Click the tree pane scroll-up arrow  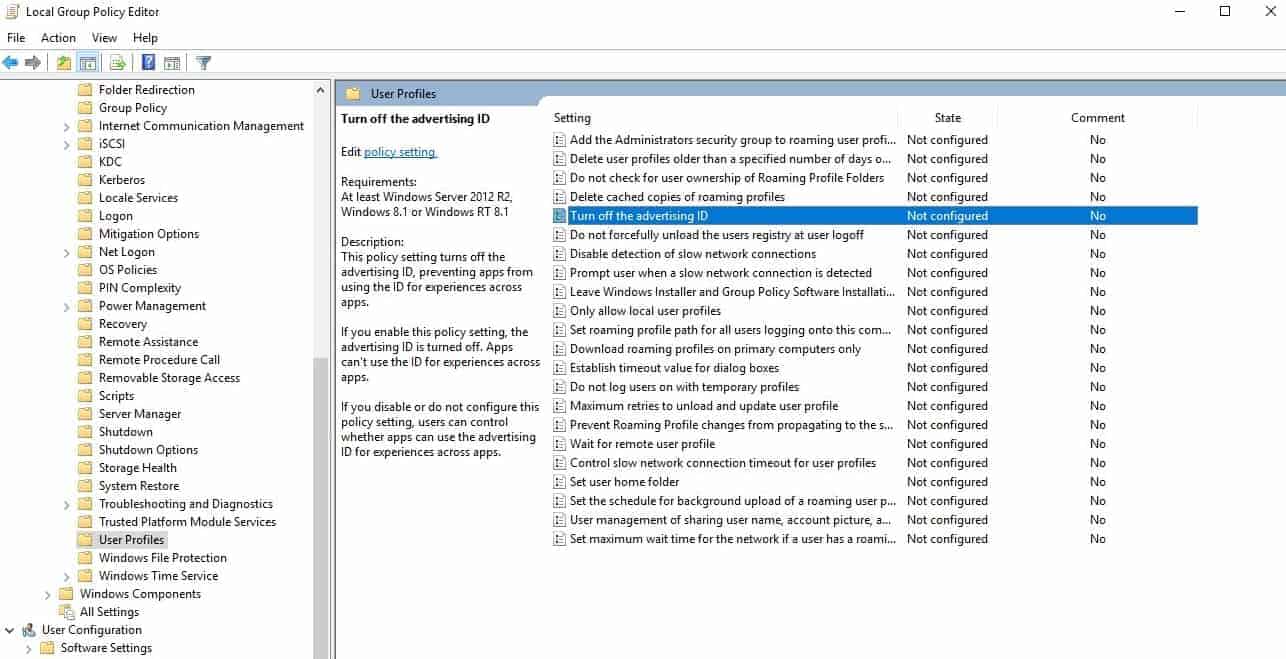point(320,90)
